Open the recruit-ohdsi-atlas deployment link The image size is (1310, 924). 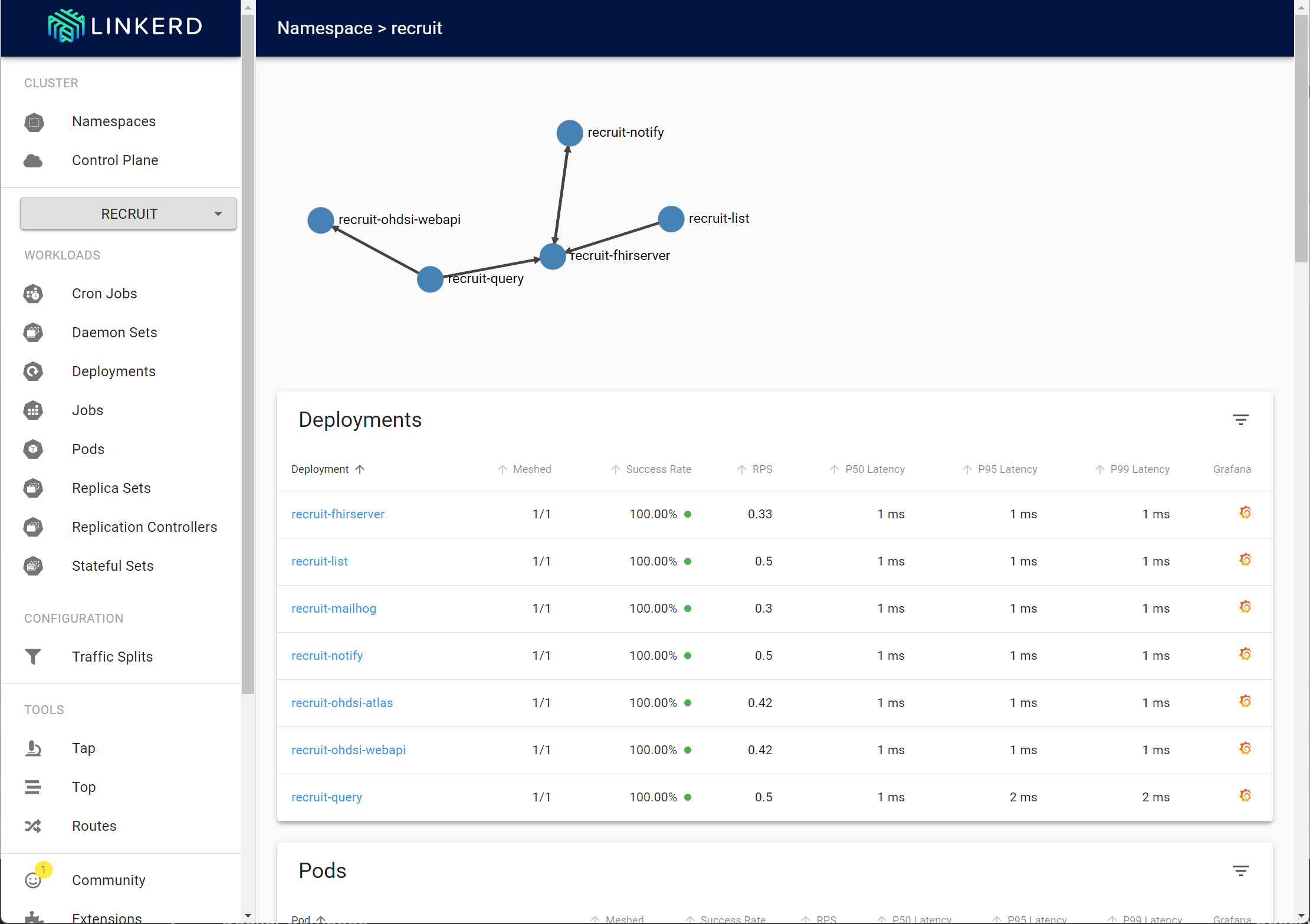[342, 703]
